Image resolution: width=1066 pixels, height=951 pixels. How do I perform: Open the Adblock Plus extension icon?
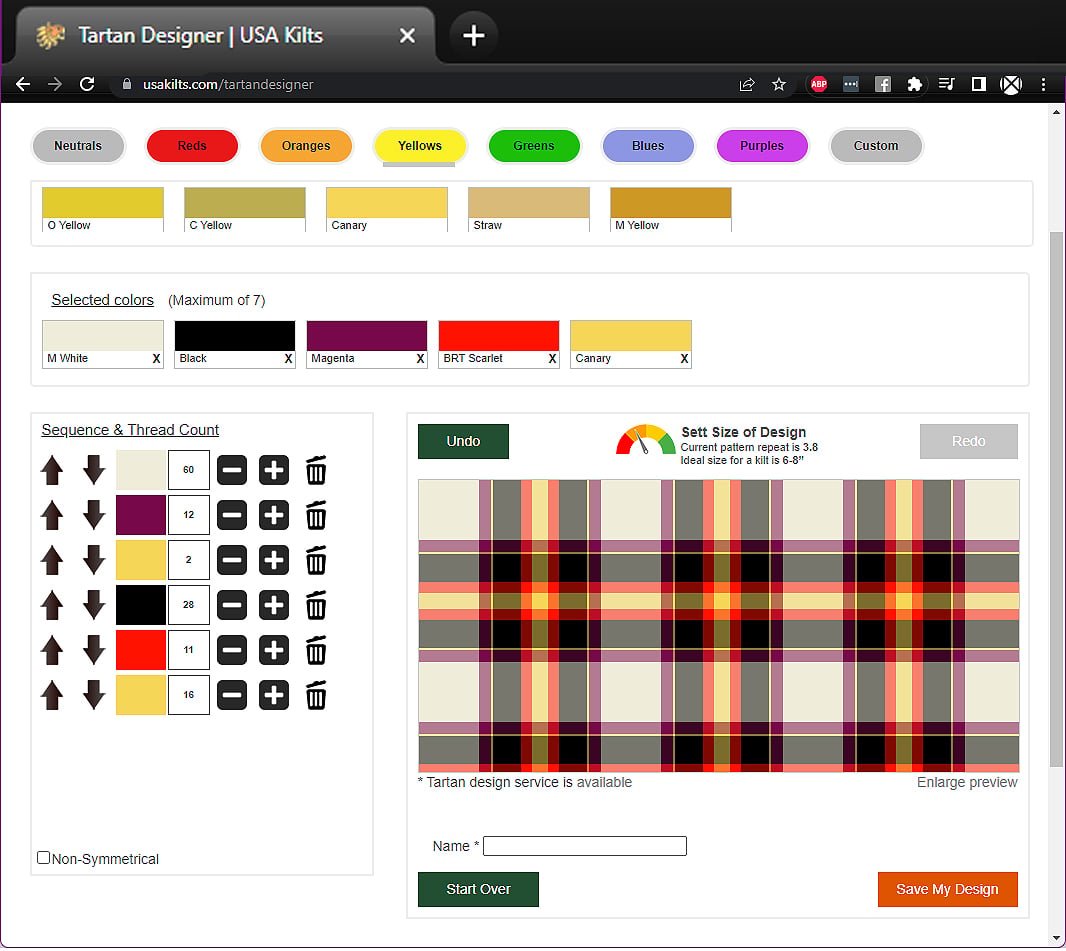[x=819, y=84]
